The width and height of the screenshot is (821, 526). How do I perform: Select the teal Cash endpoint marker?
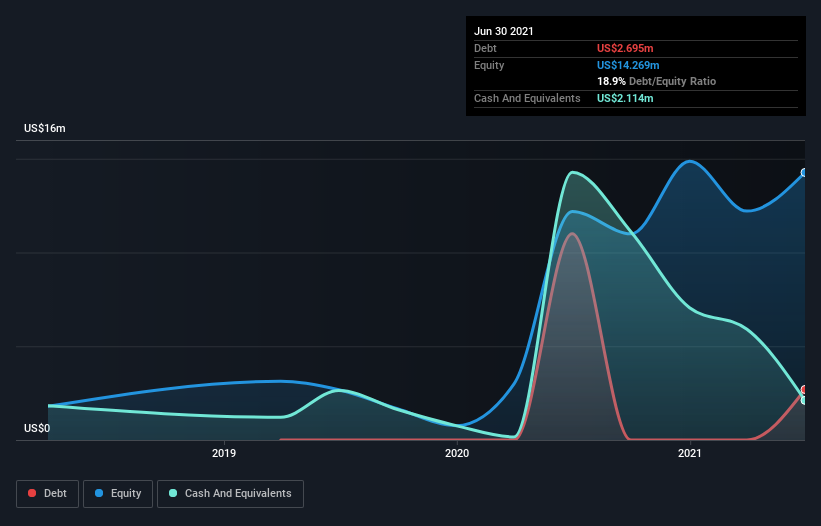804,400
